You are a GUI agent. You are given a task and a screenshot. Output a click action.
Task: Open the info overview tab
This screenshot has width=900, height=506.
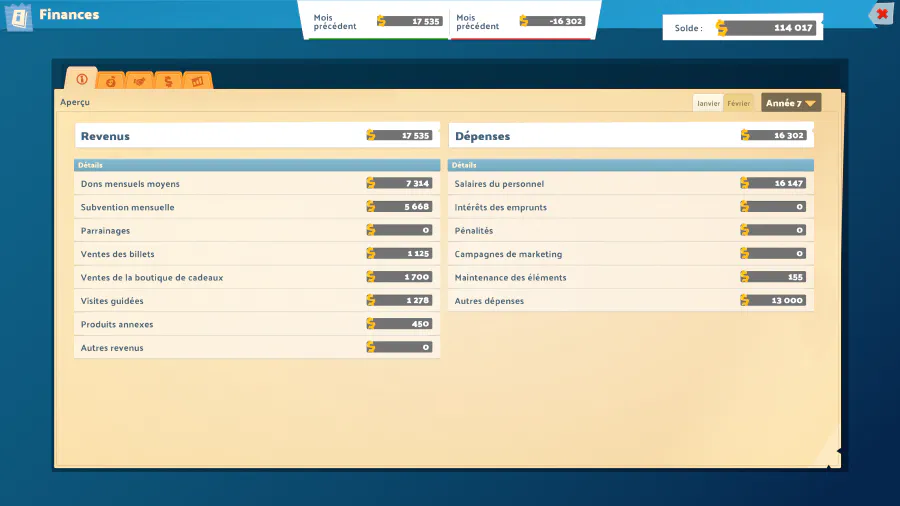tap(81, 80)
